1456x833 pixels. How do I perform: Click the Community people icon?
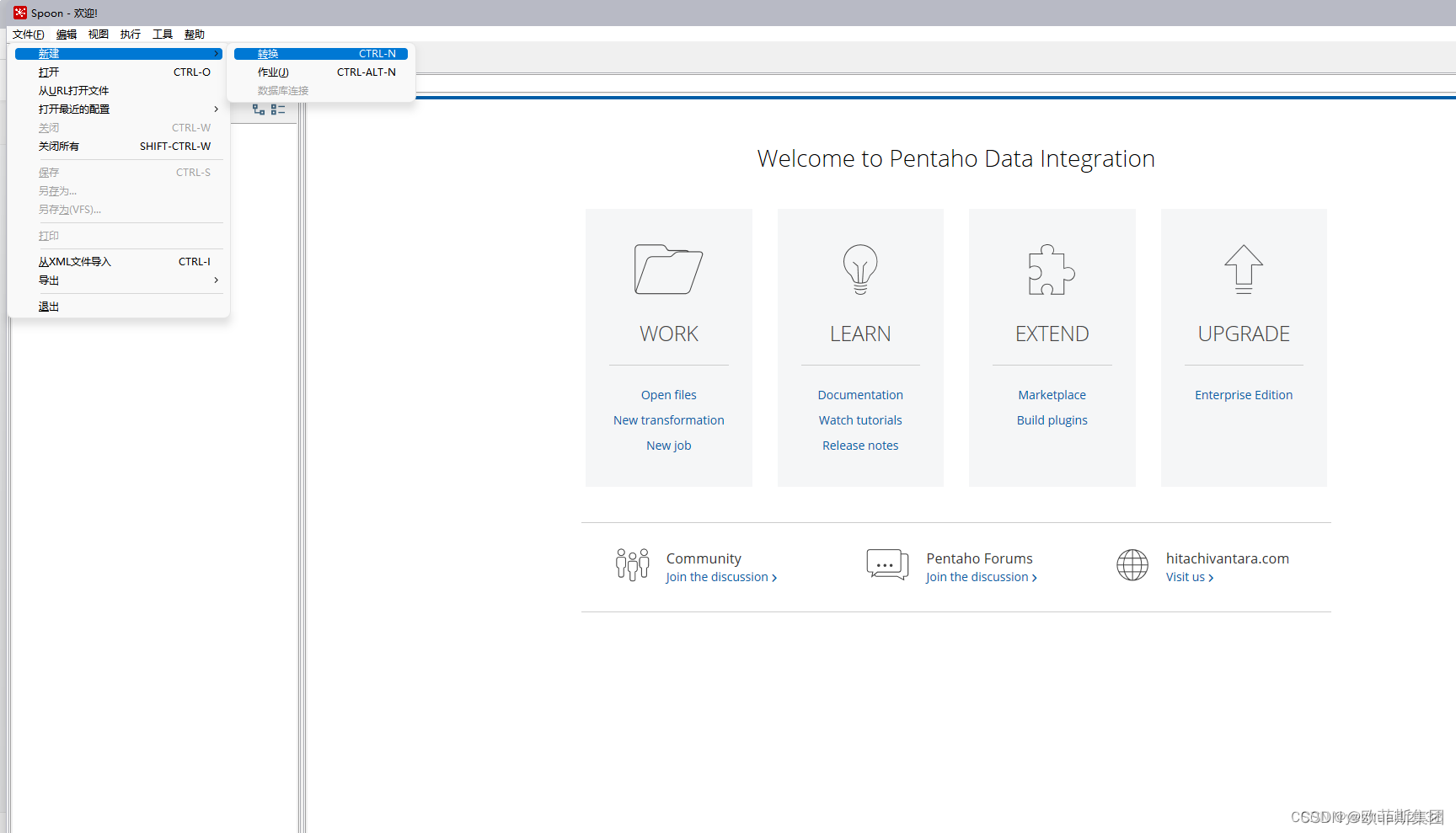pyautogui.click(x=632, y=564)
